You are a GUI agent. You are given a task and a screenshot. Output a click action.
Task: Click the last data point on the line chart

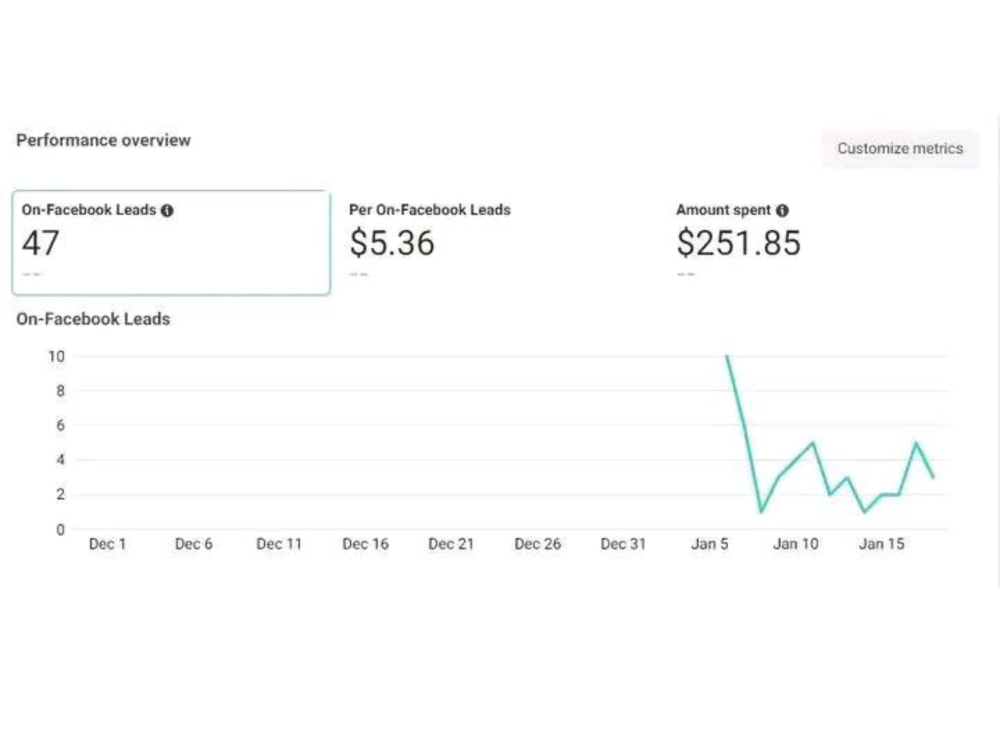(933, 476)
